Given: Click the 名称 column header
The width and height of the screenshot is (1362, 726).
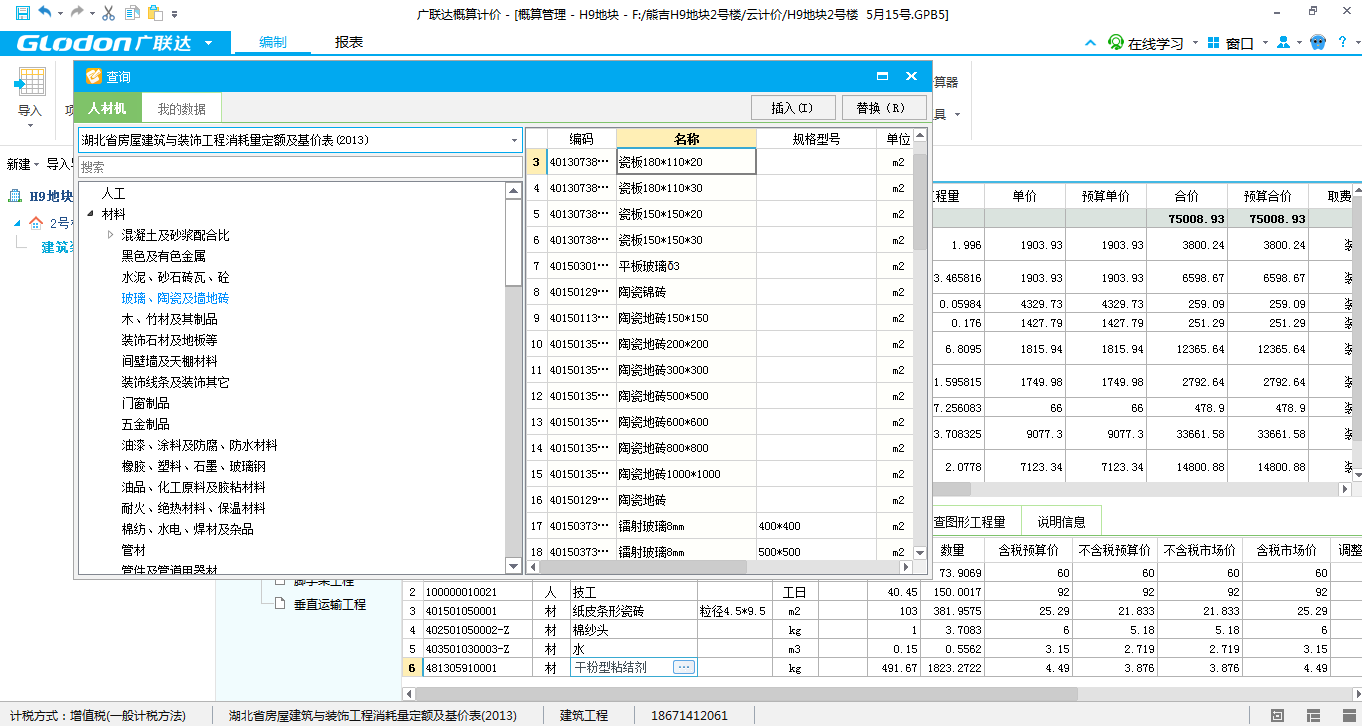Looking at the screenshot, I should 686,139.
